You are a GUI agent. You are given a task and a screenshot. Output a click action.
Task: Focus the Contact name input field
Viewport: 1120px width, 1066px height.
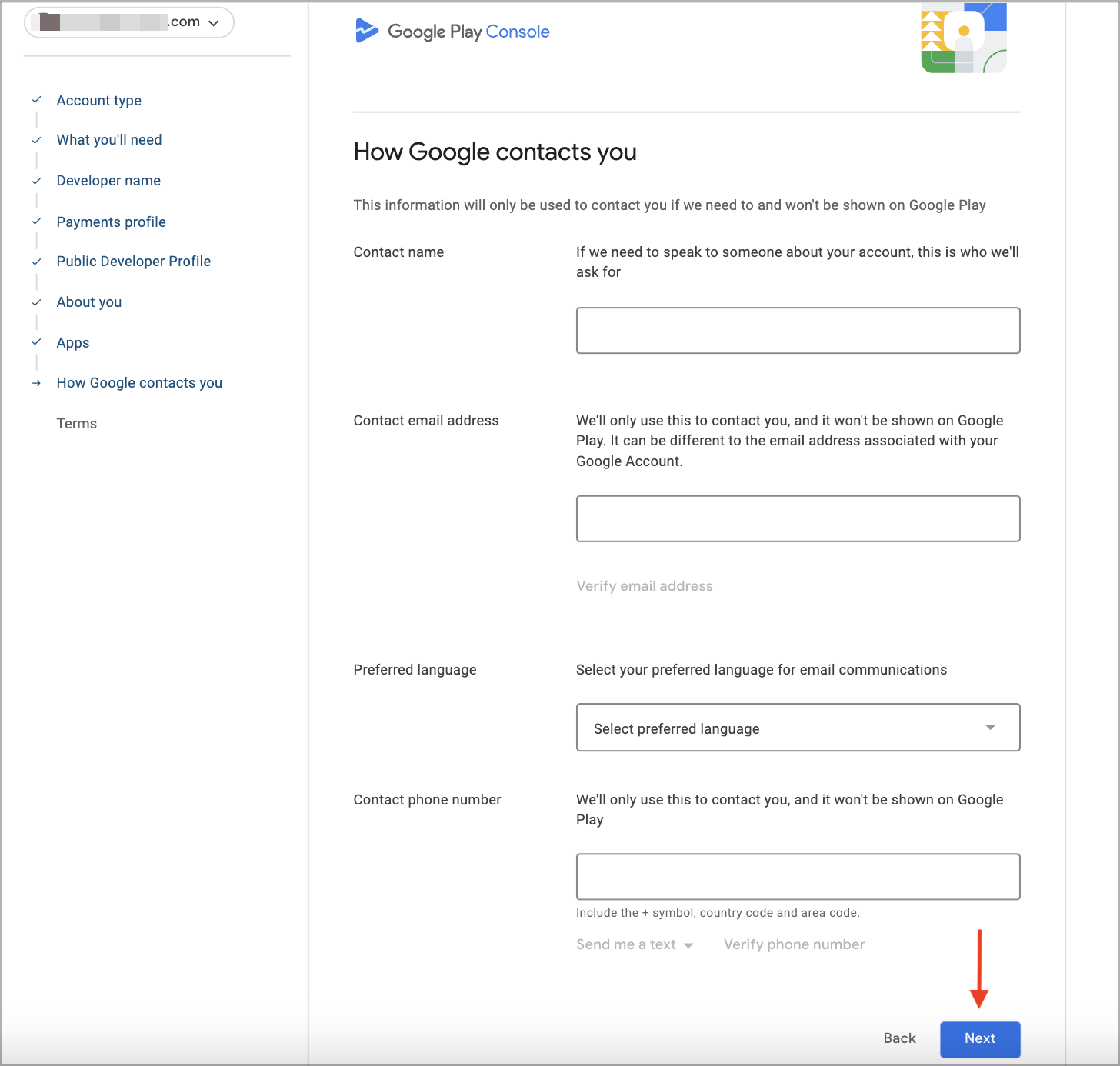click(x=798, y=331)
